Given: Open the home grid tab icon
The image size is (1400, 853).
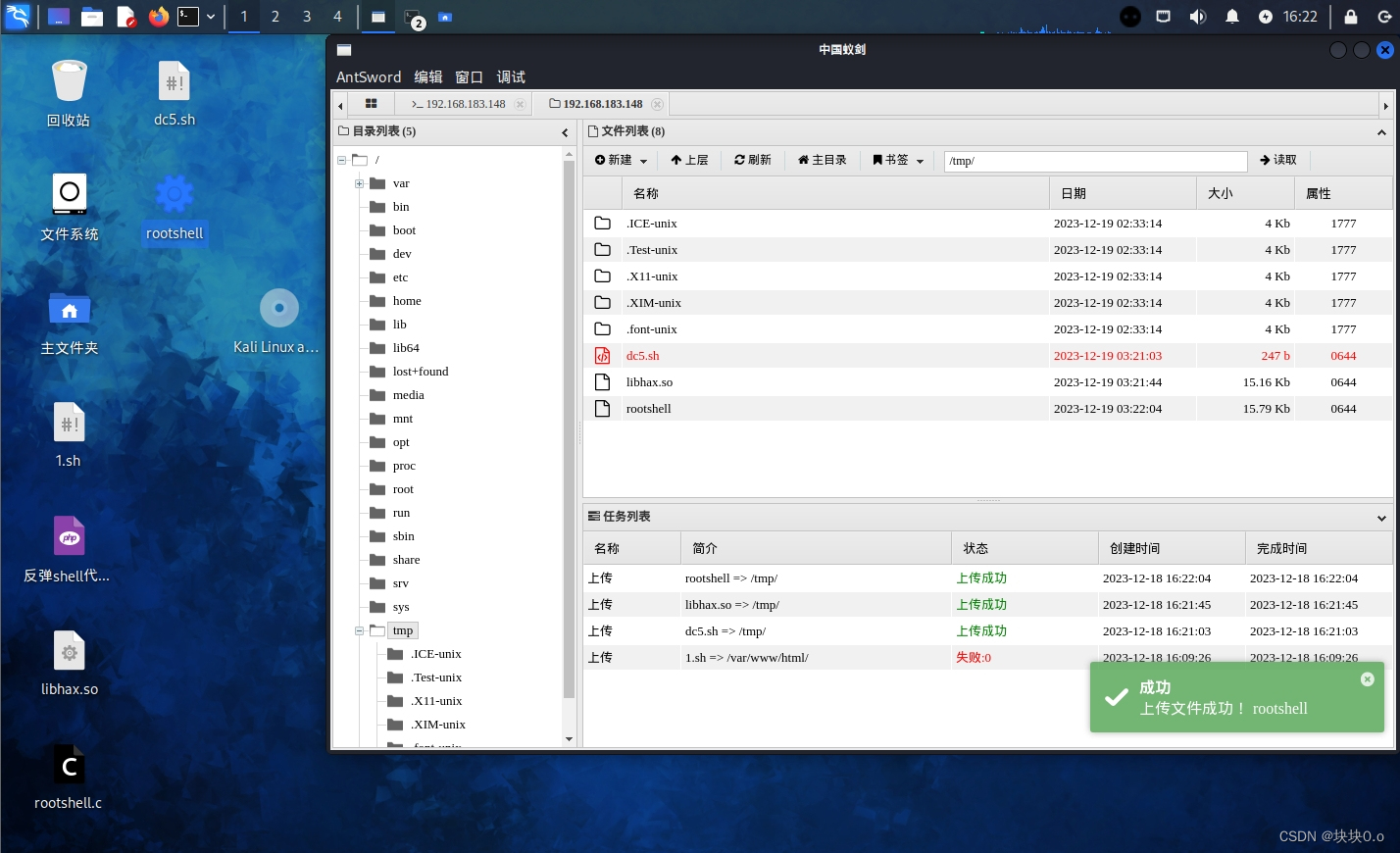Looking at the screenshot, I should click(x=371, y=104).
